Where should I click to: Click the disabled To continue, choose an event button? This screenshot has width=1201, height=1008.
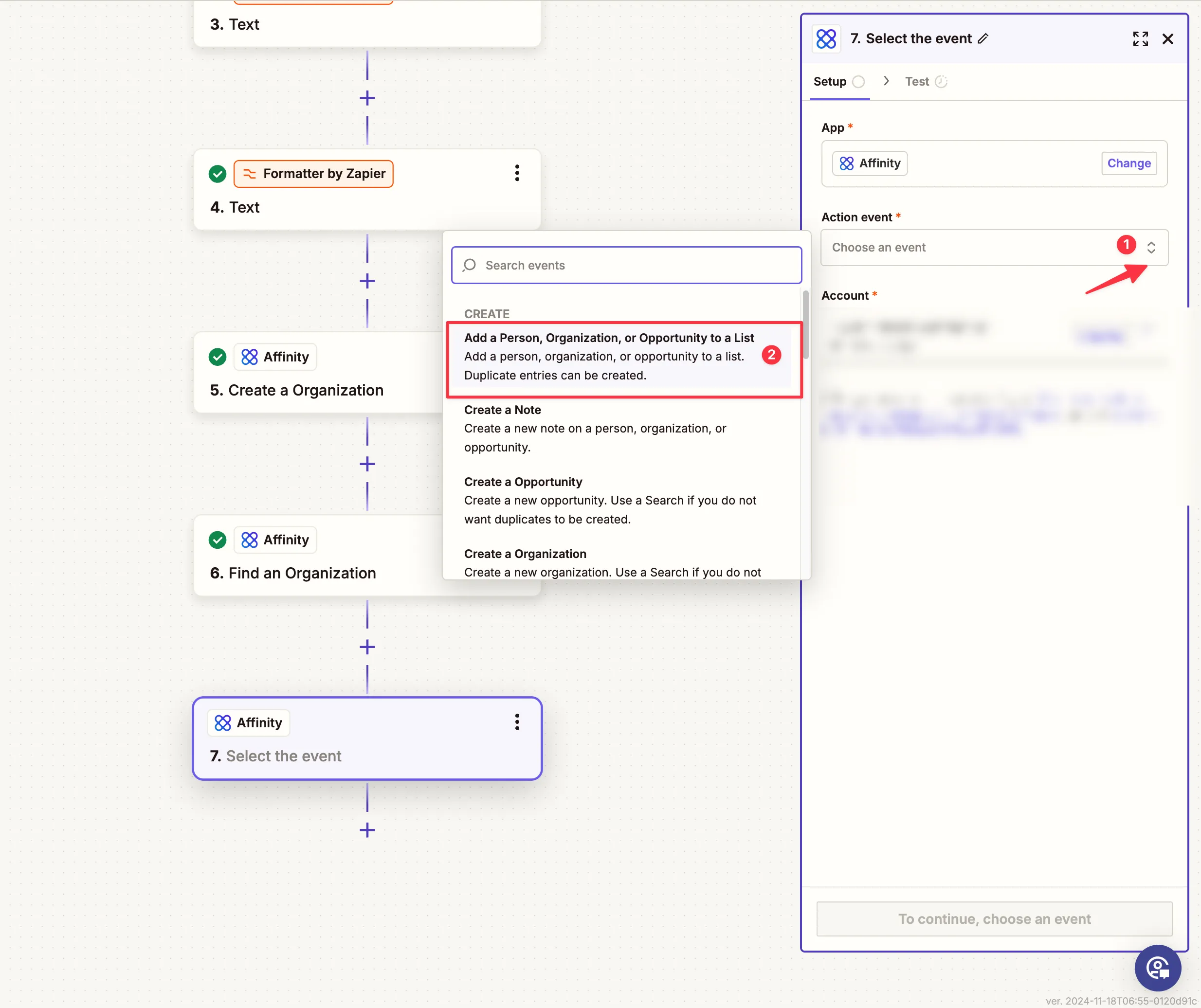click(x=994, y=919)
